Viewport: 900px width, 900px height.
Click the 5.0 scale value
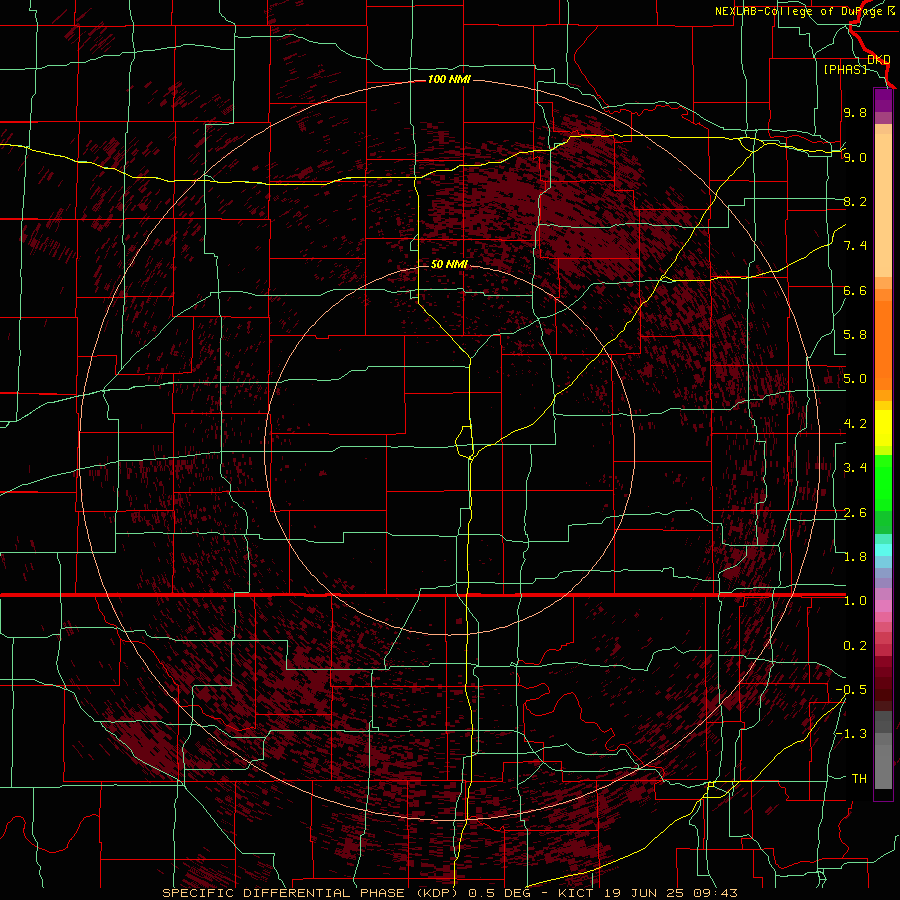(855, 379)
